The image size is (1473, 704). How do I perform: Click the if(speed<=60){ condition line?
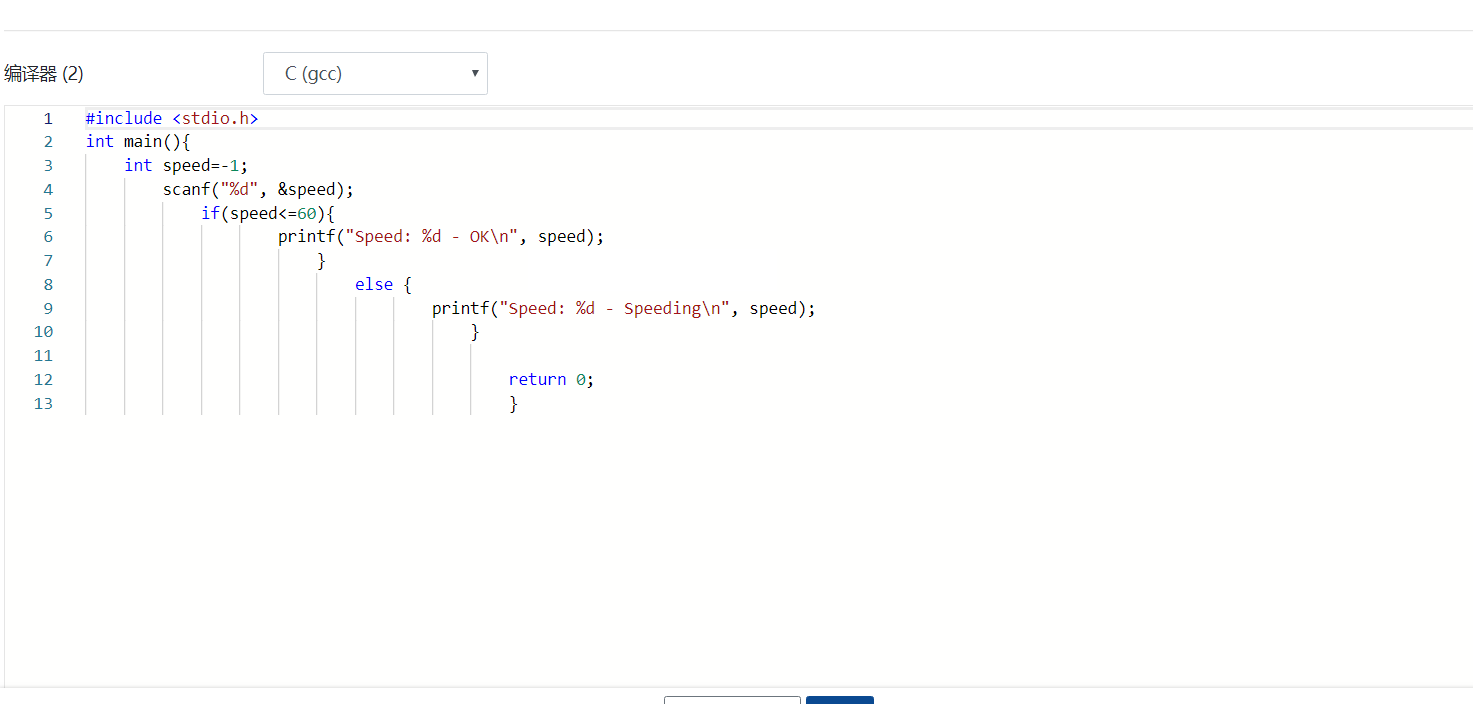(x=268, y=213)
